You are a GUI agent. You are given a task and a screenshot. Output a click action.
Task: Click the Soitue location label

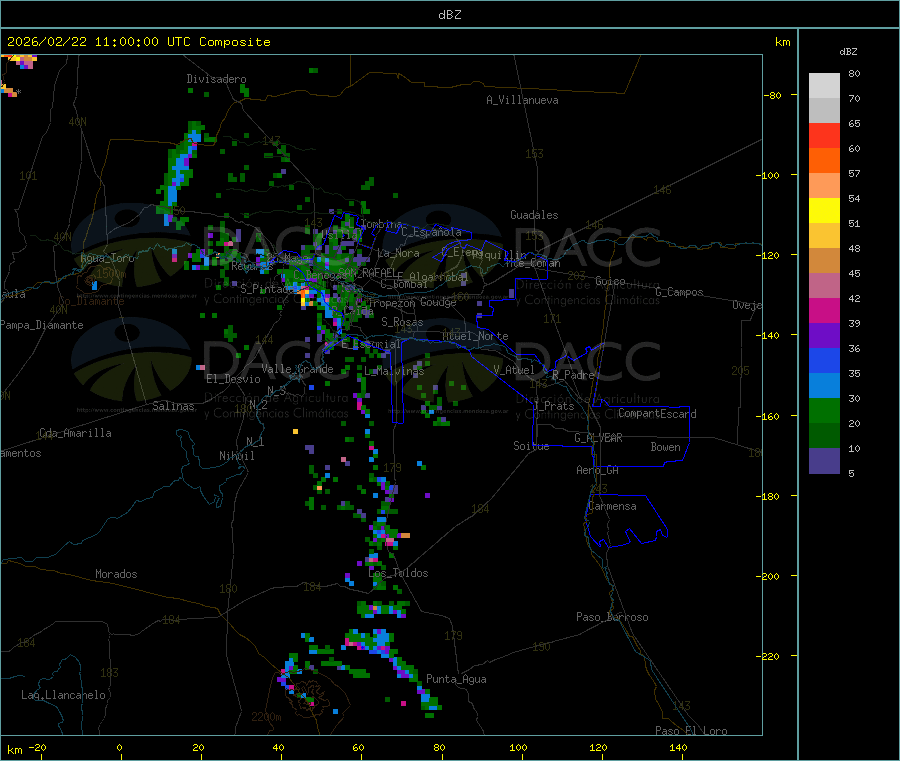[532, 446]
